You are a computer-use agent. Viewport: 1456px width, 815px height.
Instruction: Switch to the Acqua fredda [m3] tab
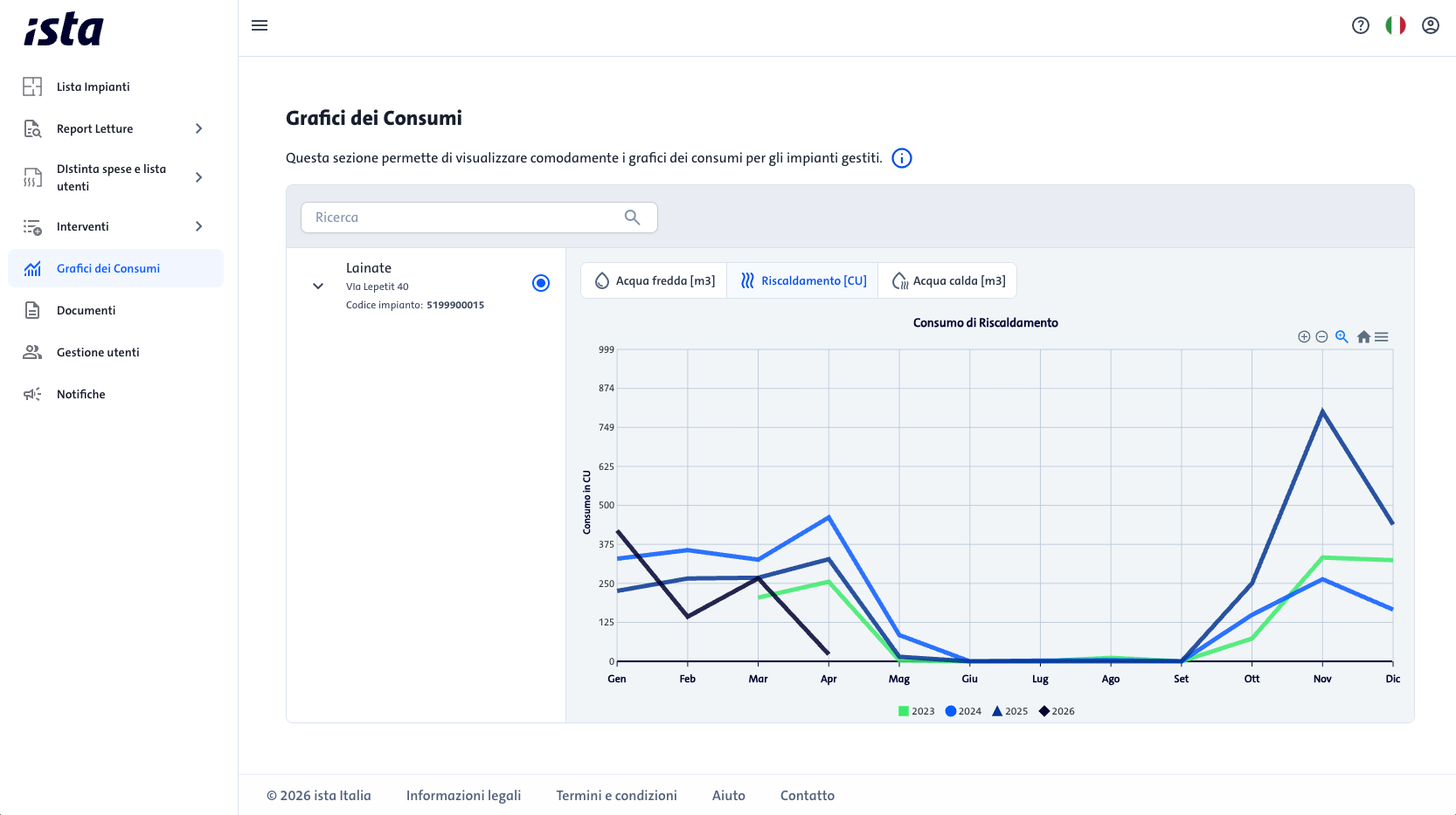[654, 280]
